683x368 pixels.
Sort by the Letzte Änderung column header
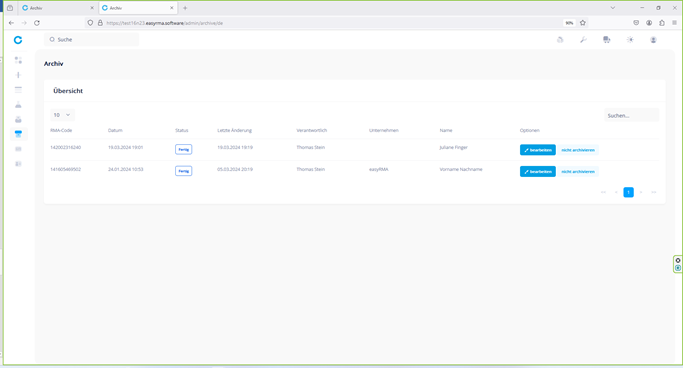point(234,130)
